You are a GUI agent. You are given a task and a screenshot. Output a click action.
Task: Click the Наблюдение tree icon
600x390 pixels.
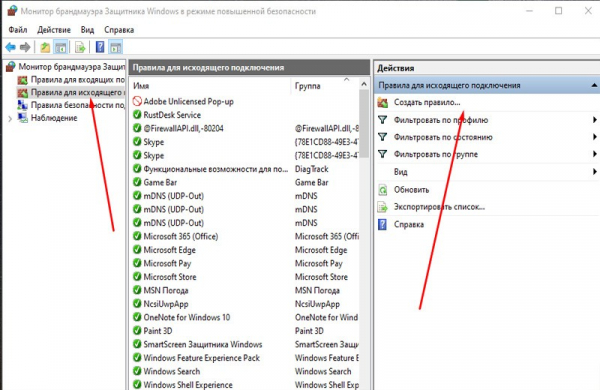(x=23, y=118)
